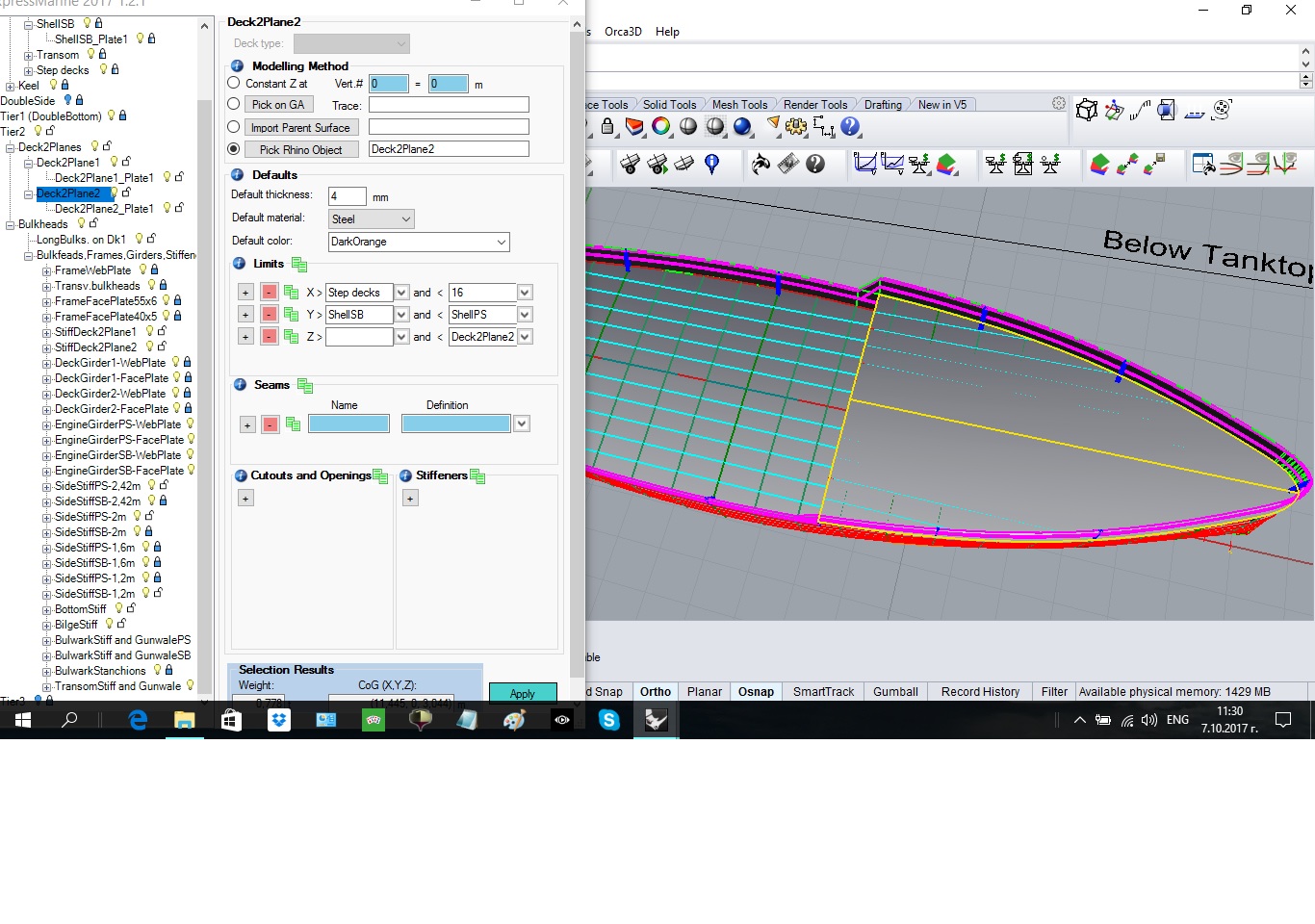Open the Default material dropdown
Viewport: 1315px width, 924px height.
coord(372,219)
